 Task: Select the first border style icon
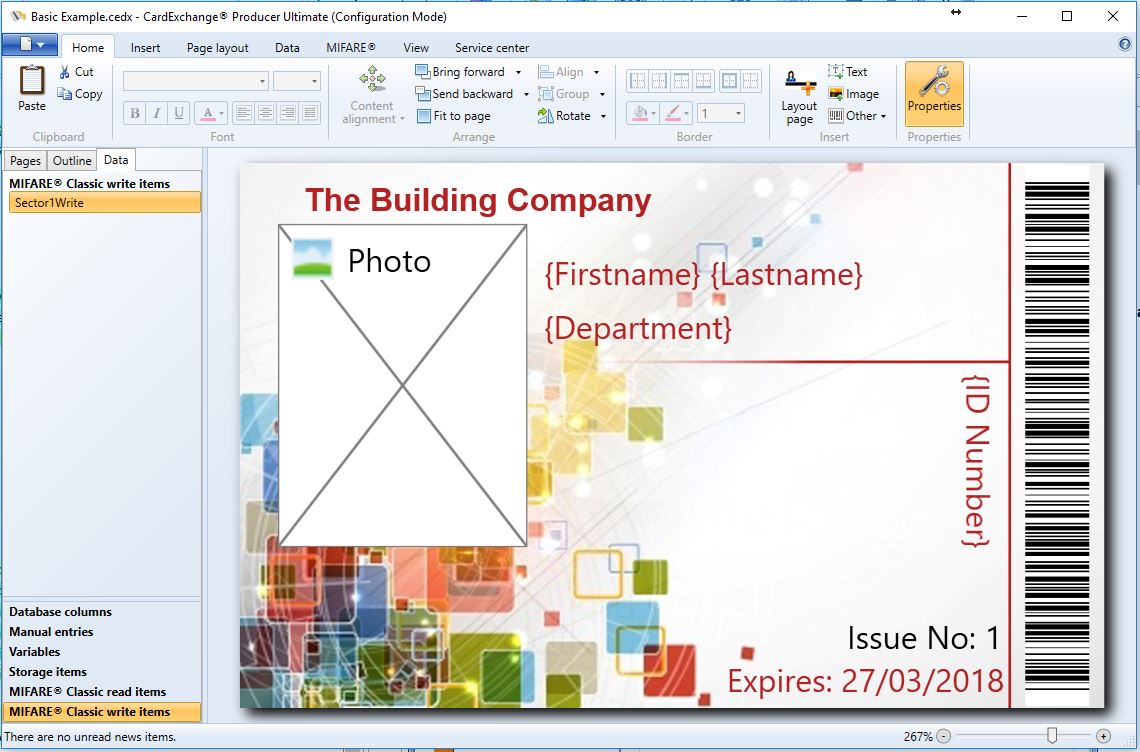(x=638, y=81)
